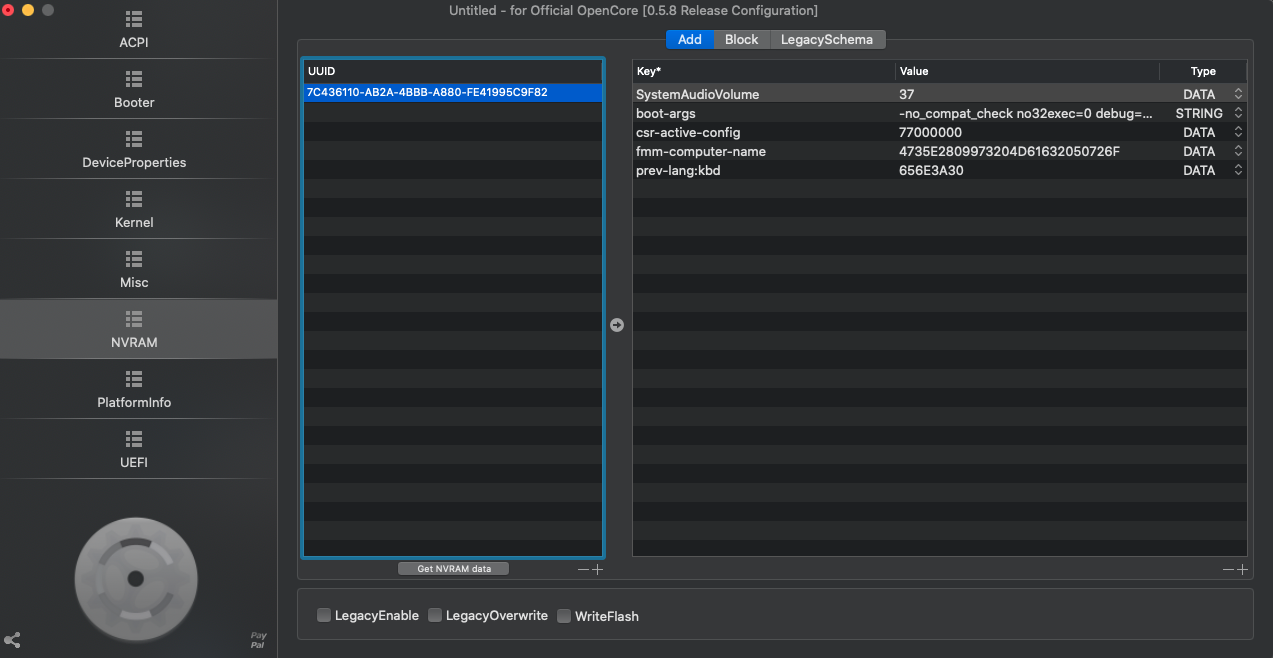Open the UEFI section in the sidebar
Image resolution: width=1273 pixels, height=658 pixels.
pyautogui.click(x=134, y=449)
